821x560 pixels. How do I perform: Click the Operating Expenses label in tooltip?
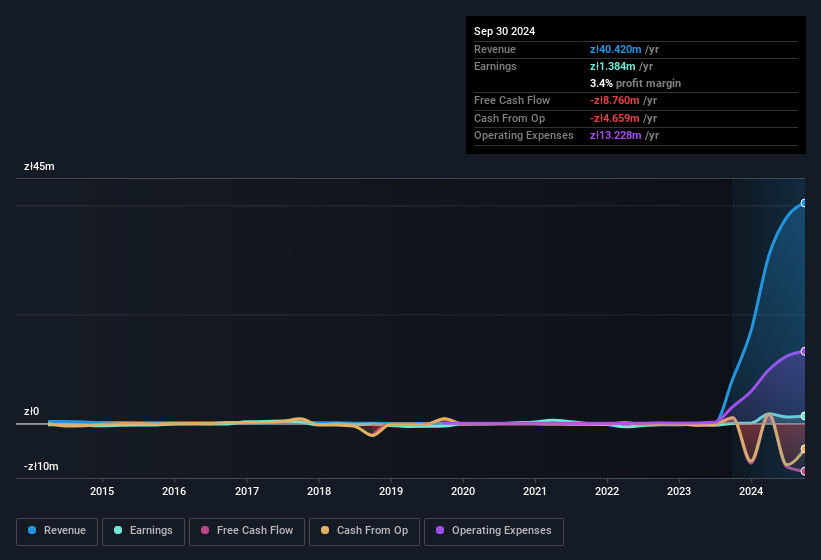(524, 136)
